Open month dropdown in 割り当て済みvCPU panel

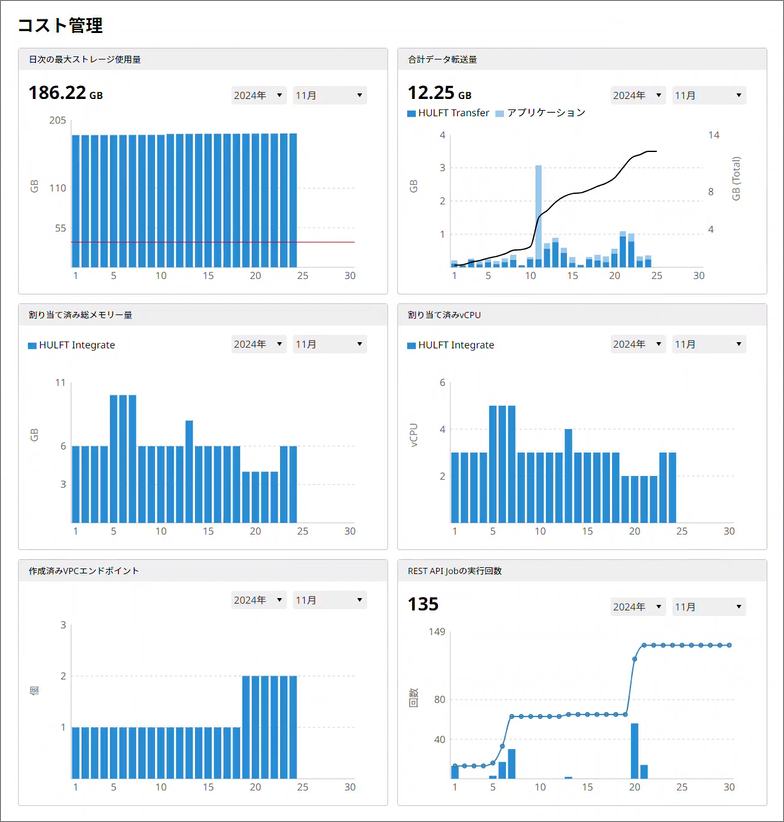pos(709,345)
